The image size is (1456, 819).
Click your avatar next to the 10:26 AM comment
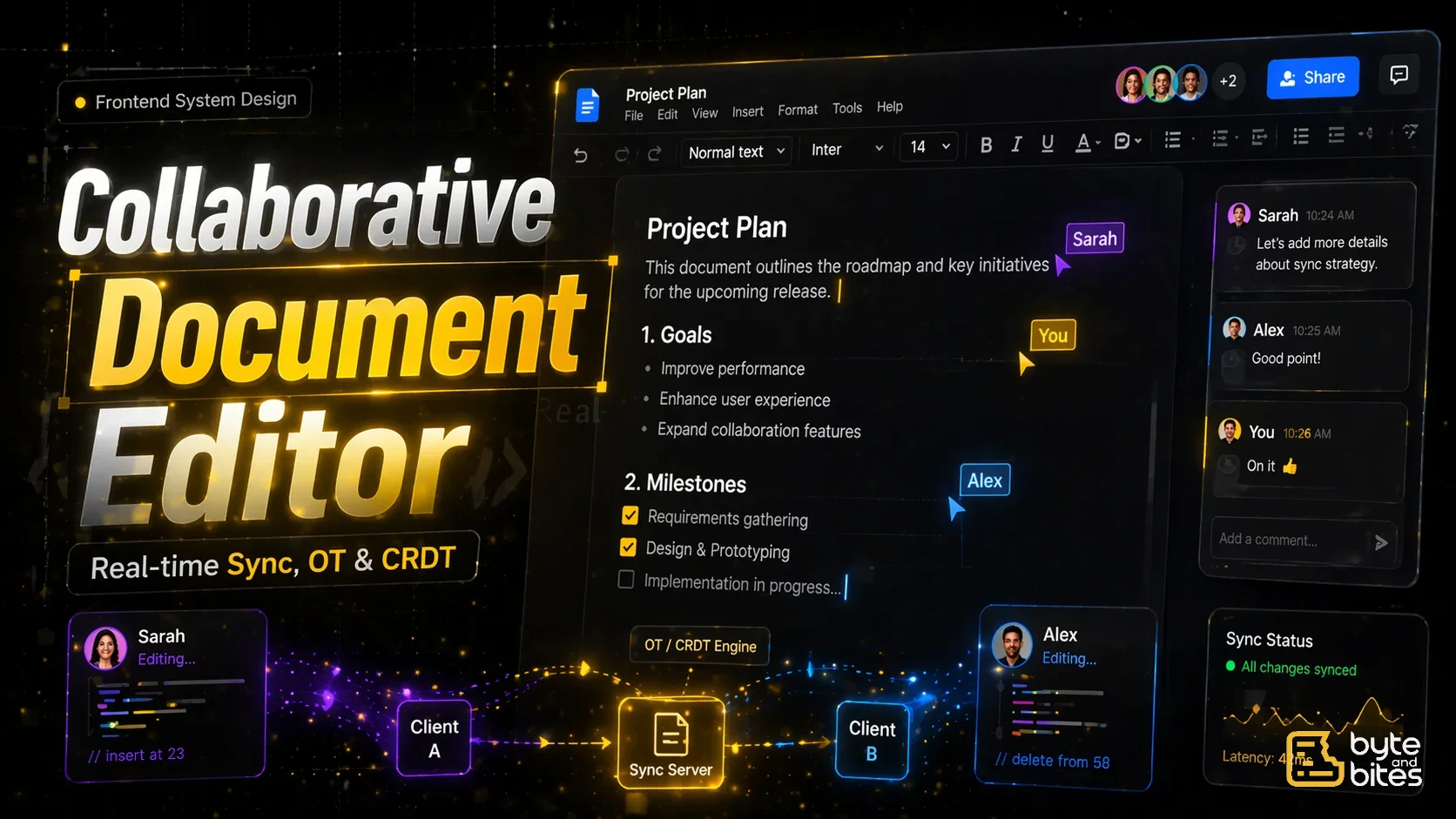click(x=1230, y=430)
